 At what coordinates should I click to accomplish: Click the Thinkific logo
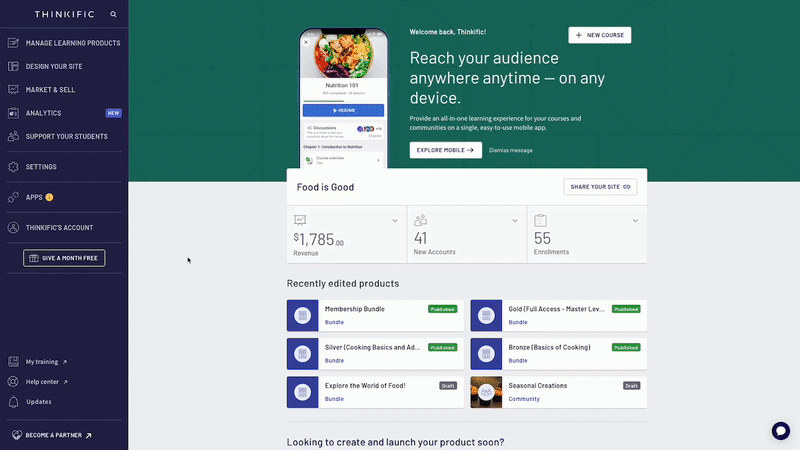(64, 14)
